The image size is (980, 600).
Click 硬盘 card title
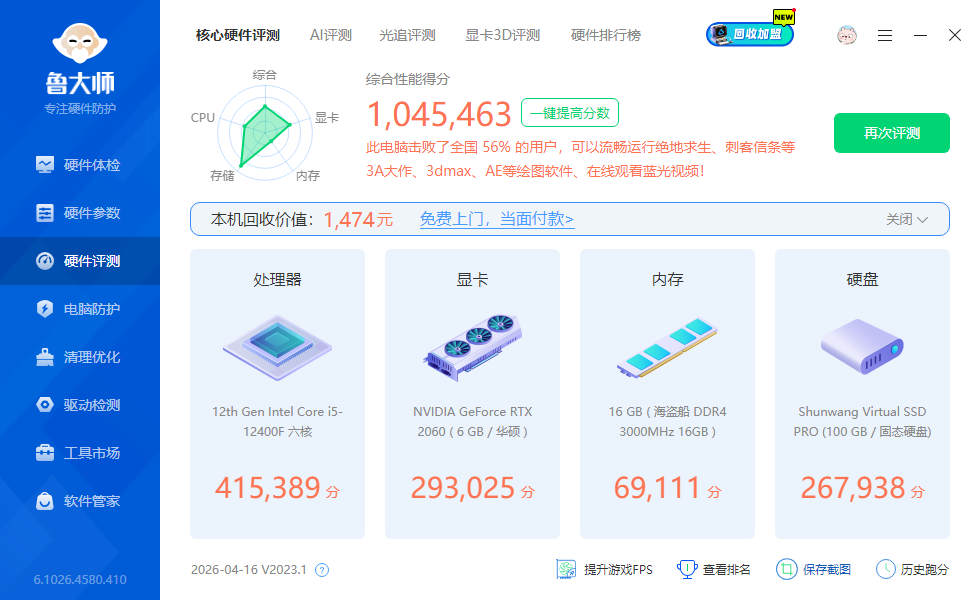point(862,279)
